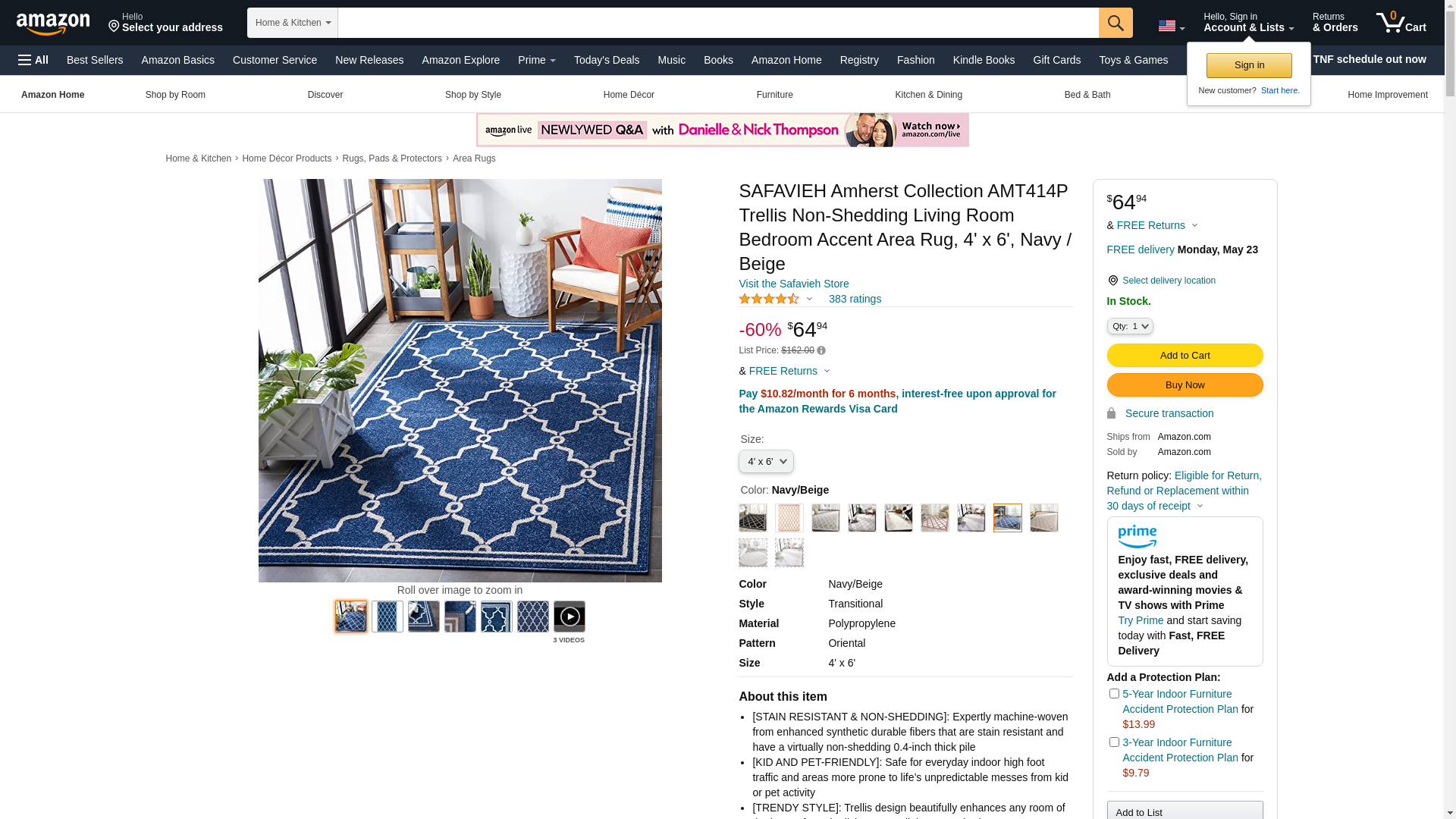Open the Qty quantity dropdown

1130,326
